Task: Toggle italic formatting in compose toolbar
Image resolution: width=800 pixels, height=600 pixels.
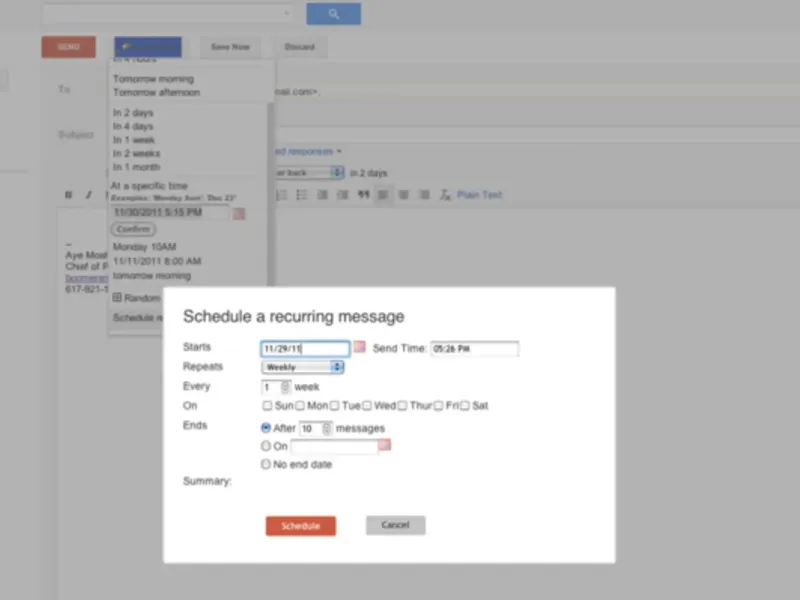Action: (89, 195)
